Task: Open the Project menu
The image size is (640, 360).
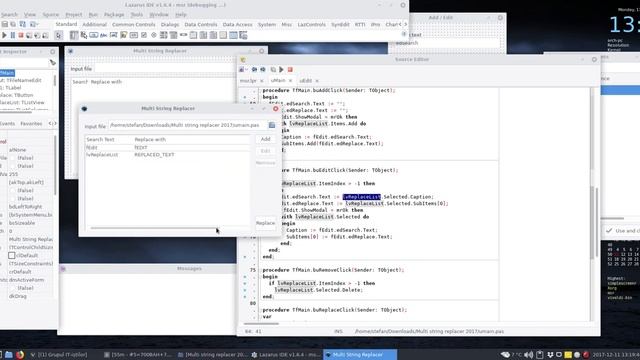Action: coord(73,15)
